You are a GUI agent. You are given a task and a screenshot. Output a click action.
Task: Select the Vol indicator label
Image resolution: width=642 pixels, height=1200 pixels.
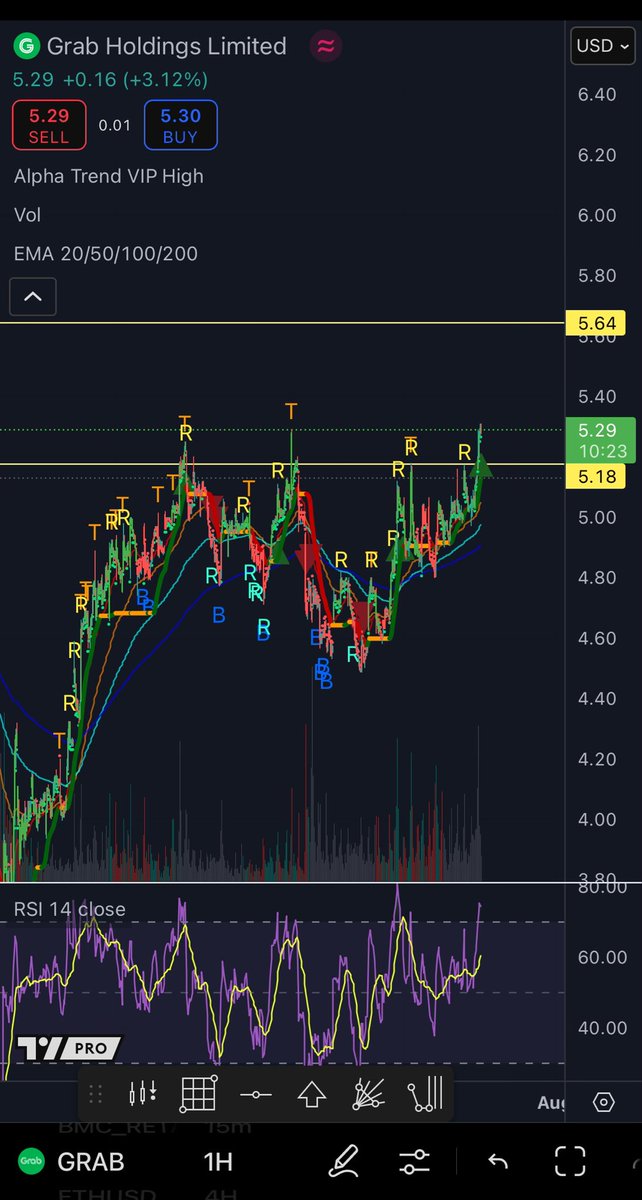(x=28, y=215)
